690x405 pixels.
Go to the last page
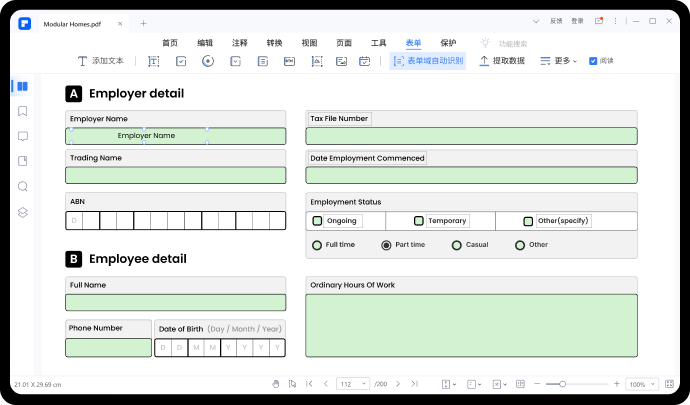pos(414,384)
